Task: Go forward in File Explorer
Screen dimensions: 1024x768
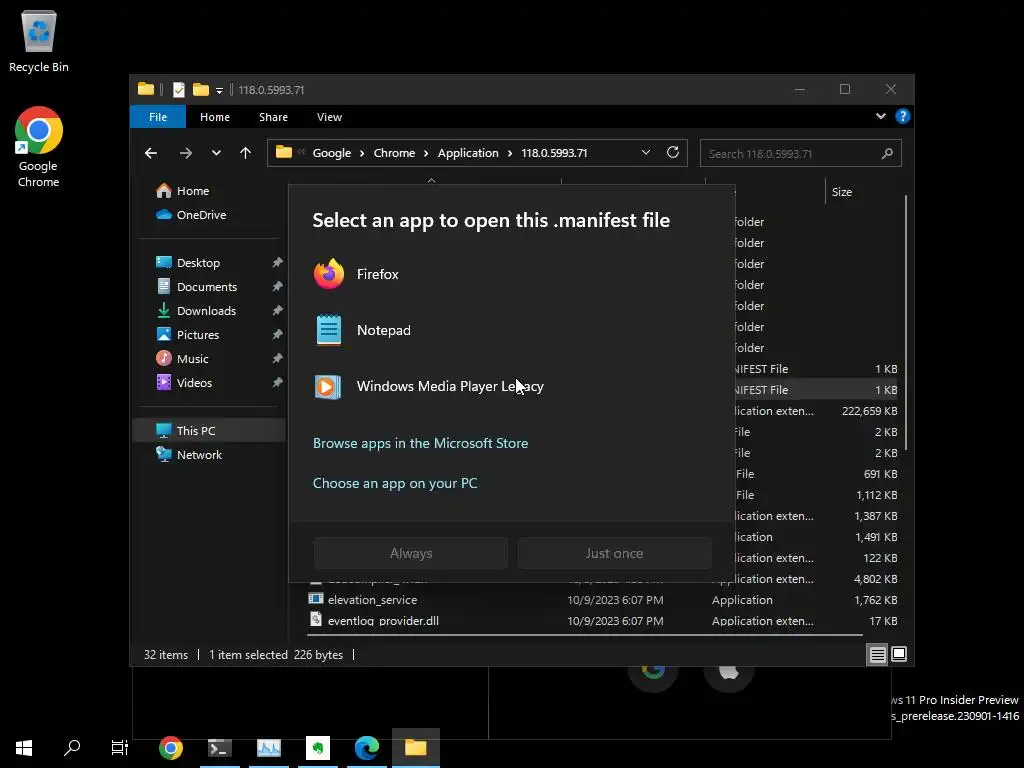Action: pyautogui.click(x=186, y=153)
